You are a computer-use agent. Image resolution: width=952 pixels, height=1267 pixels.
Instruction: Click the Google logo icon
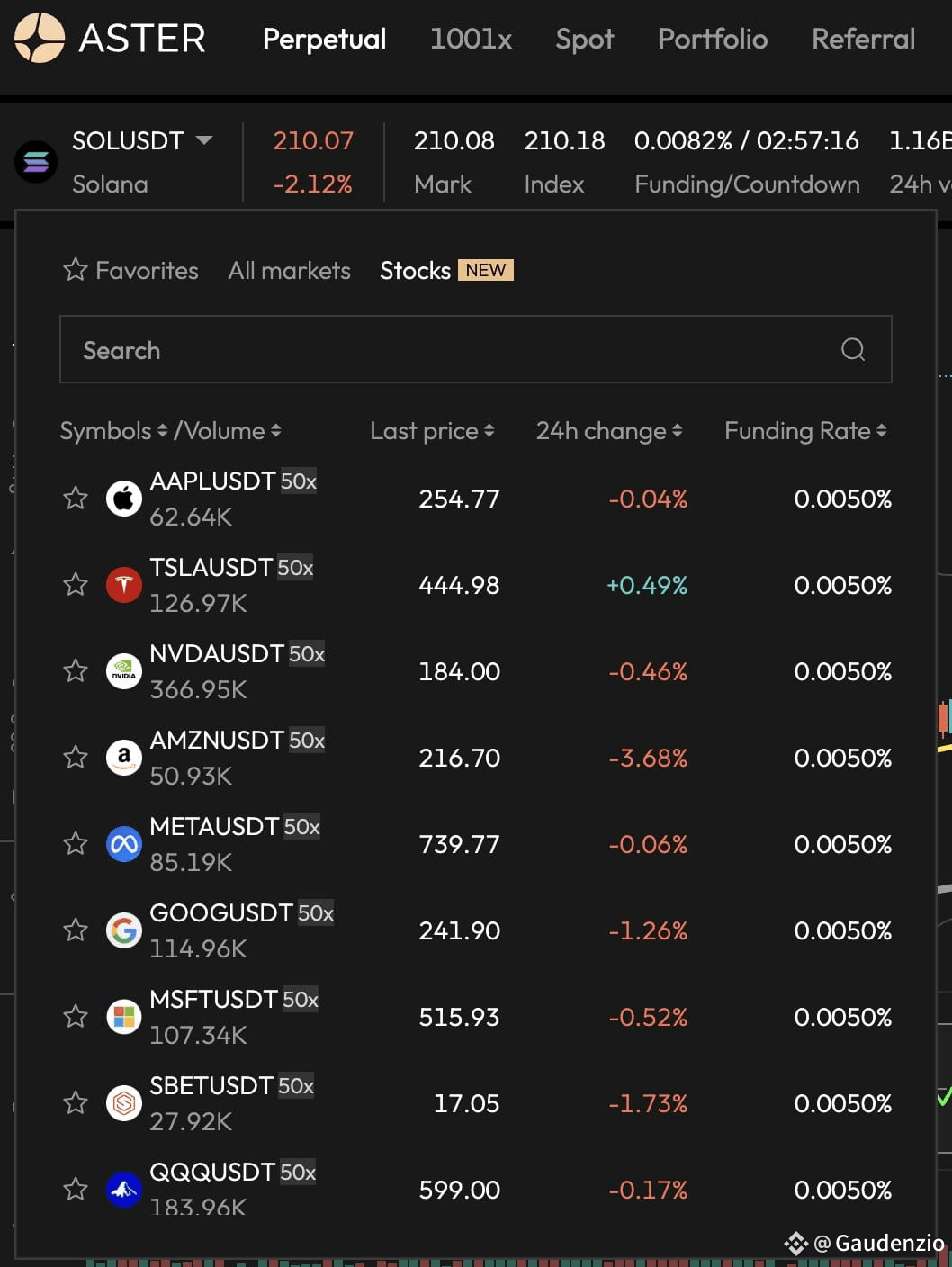click(x=124, y=930)
